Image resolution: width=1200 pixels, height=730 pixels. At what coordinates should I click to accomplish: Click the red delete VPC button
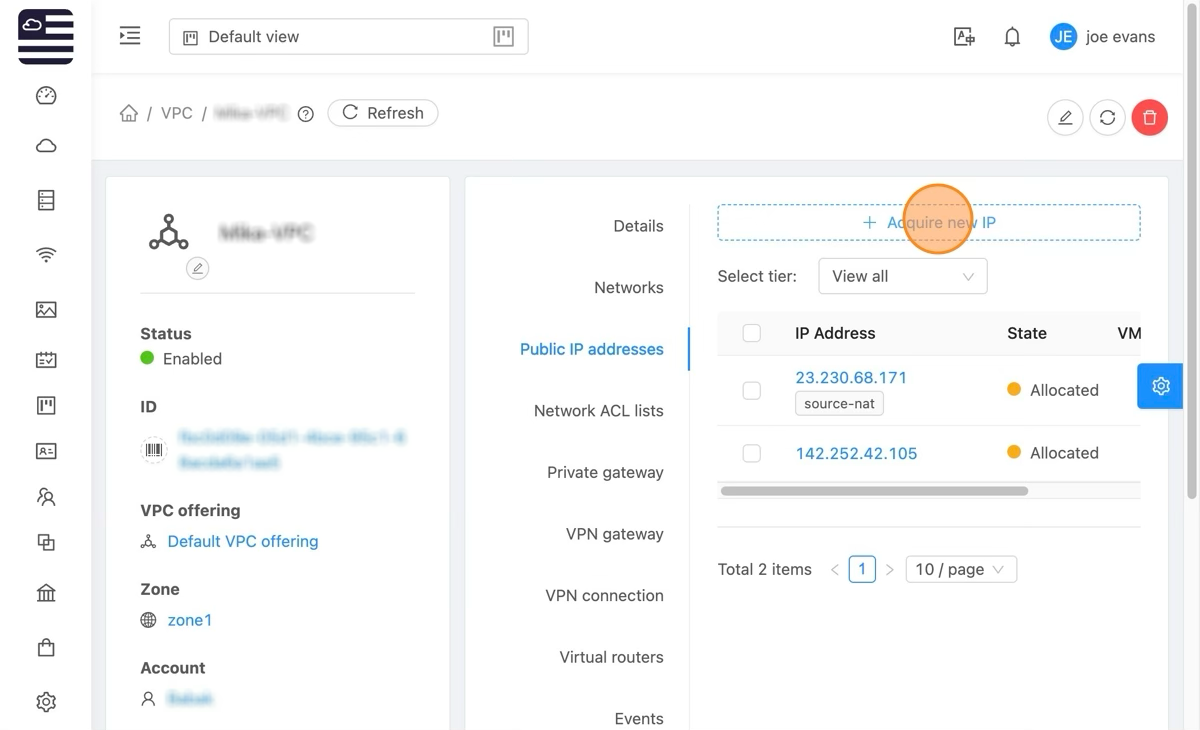tap(1149, 118)
